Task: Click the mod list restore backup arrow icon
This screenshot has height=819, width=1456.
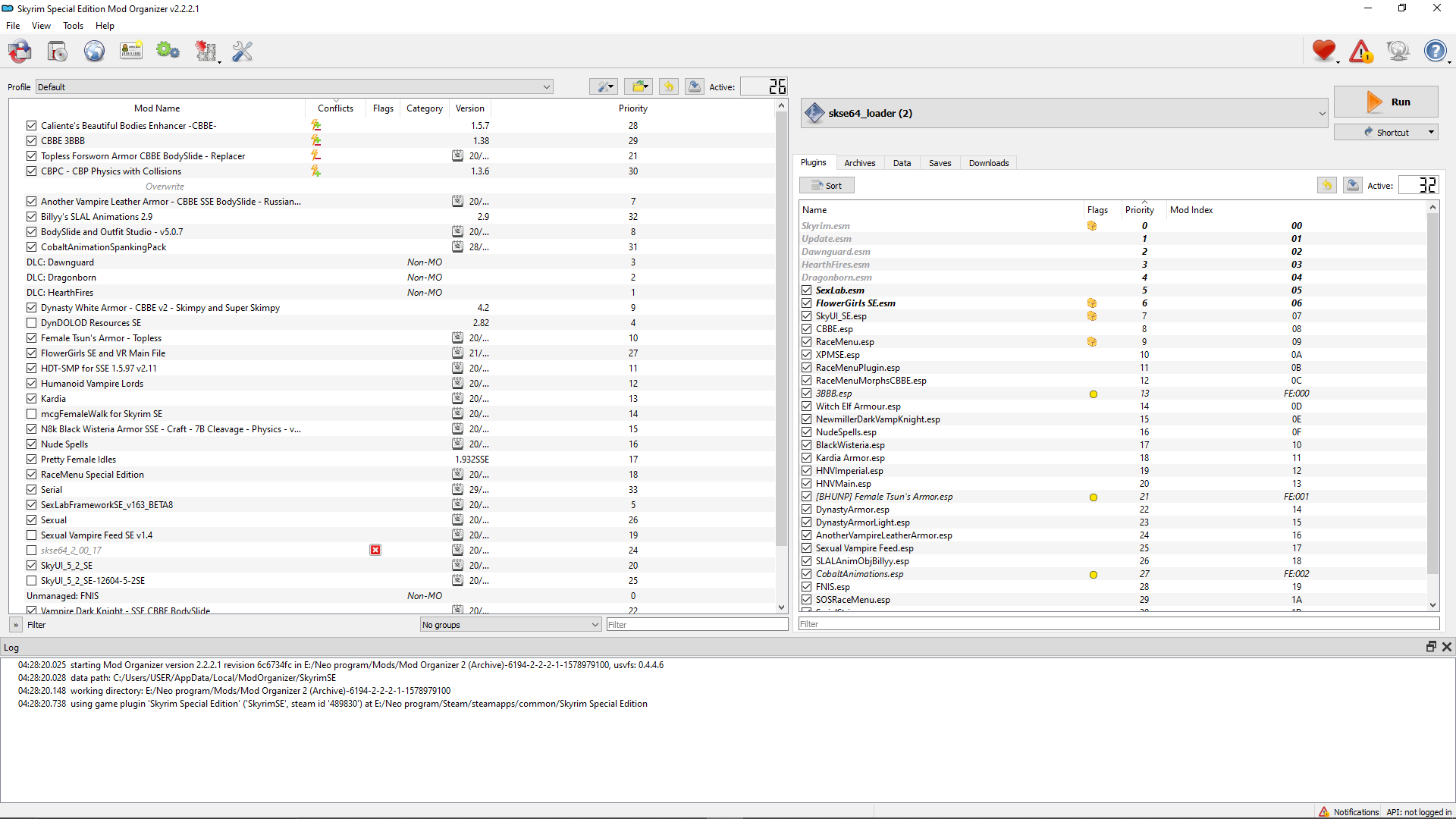Action: (x=668, y=86)
